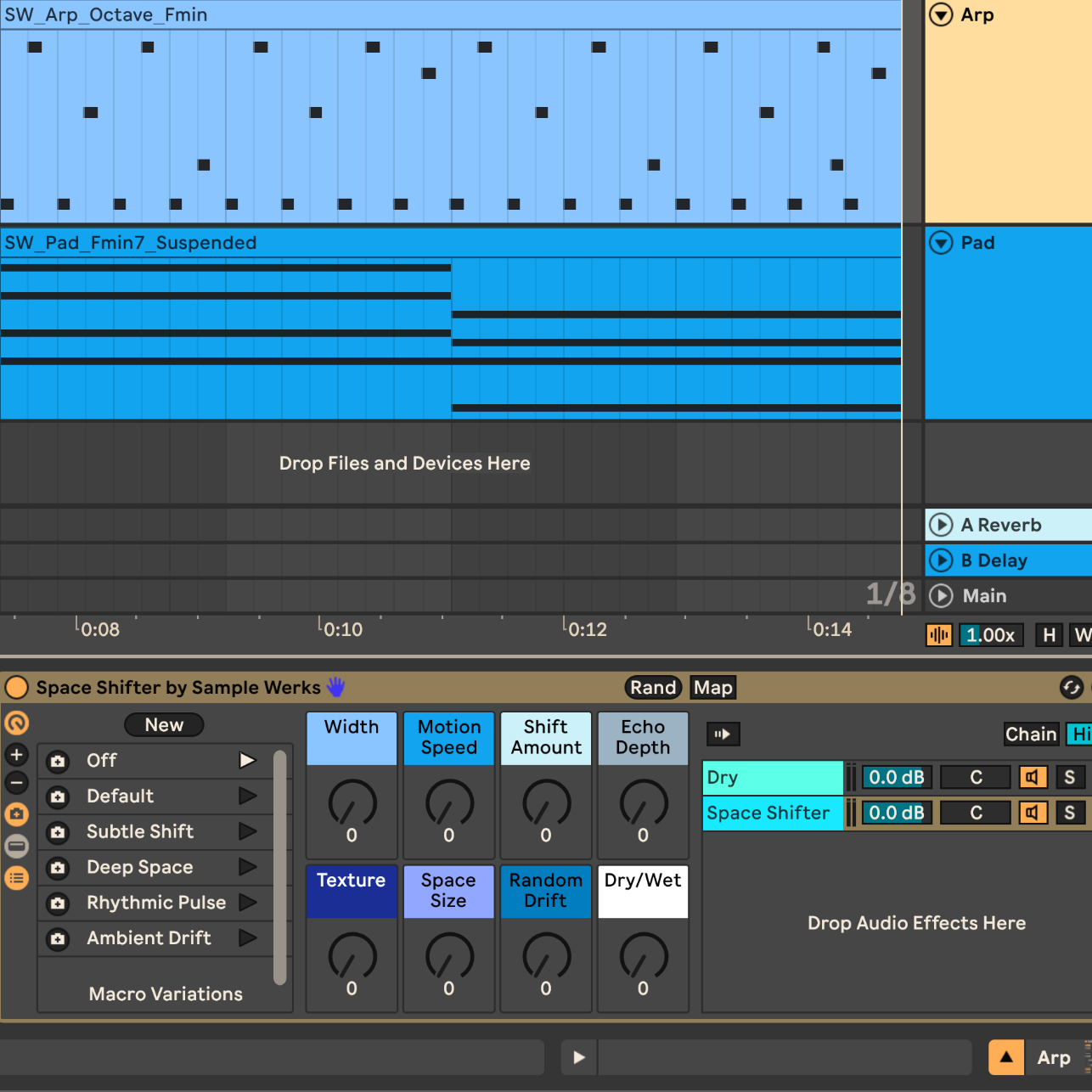This screenshot has height=1092, width=1092.
Task: Click the hand icon next to the device title
Action: click(336, 687)
